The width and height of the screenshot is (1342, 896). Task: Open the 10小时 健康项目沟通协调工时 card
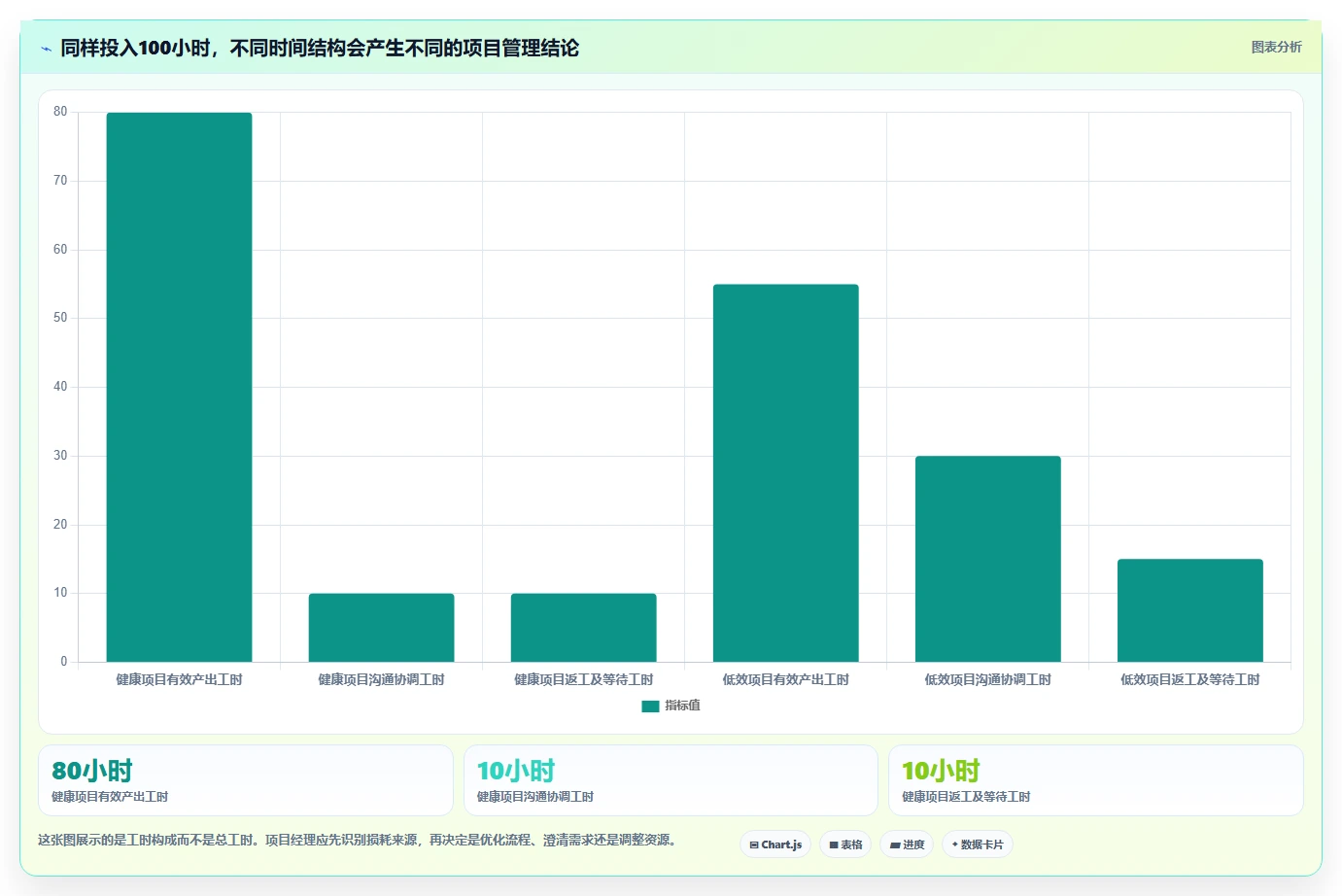click(x=671, y=780)
